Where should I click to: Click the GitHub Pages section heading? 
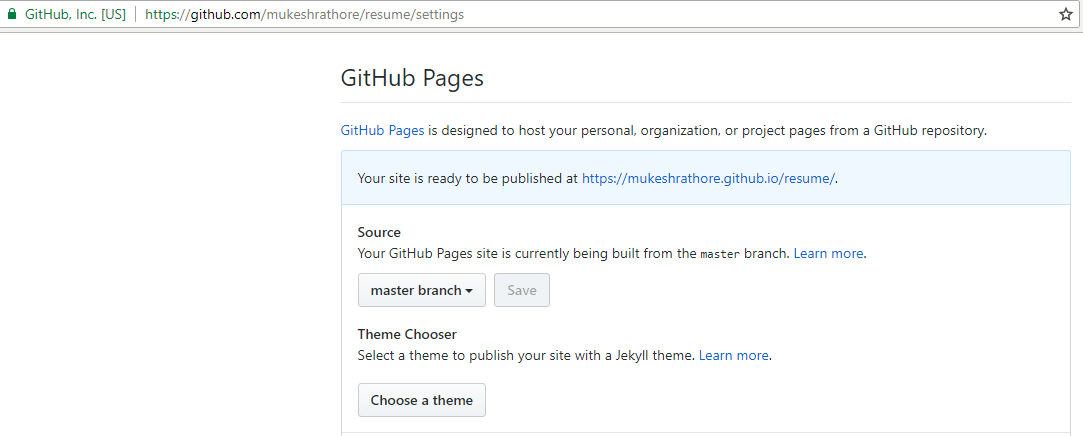[412, 78]
